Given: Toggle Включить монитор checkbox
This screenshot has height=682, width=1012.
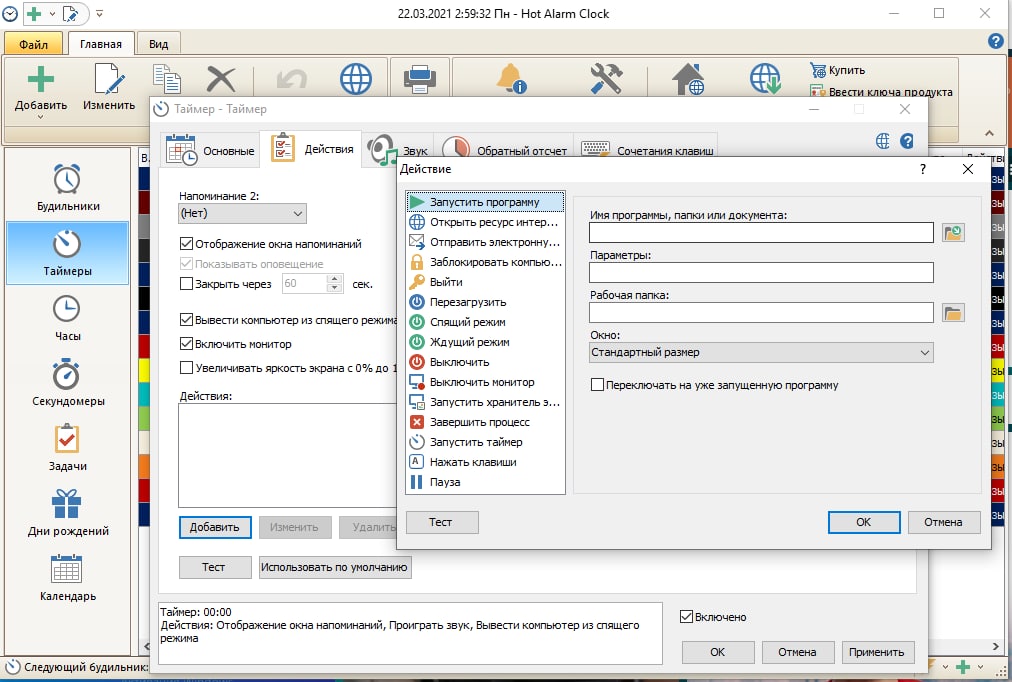Looking at the screenshot, I should point(186,344).
